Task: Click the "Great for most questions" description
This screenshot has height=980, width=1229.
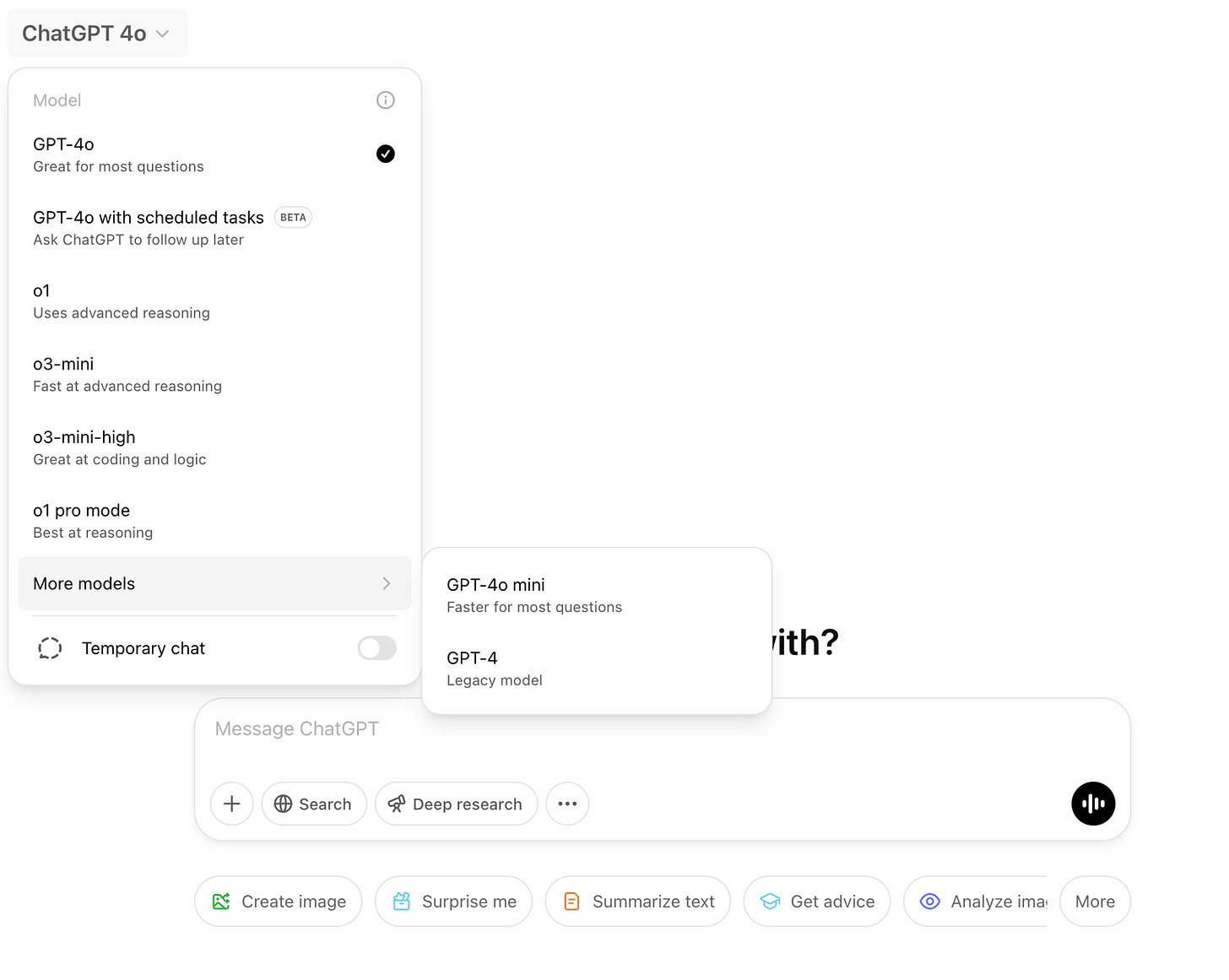Action: pyautogui.click(x=118, y=167)
